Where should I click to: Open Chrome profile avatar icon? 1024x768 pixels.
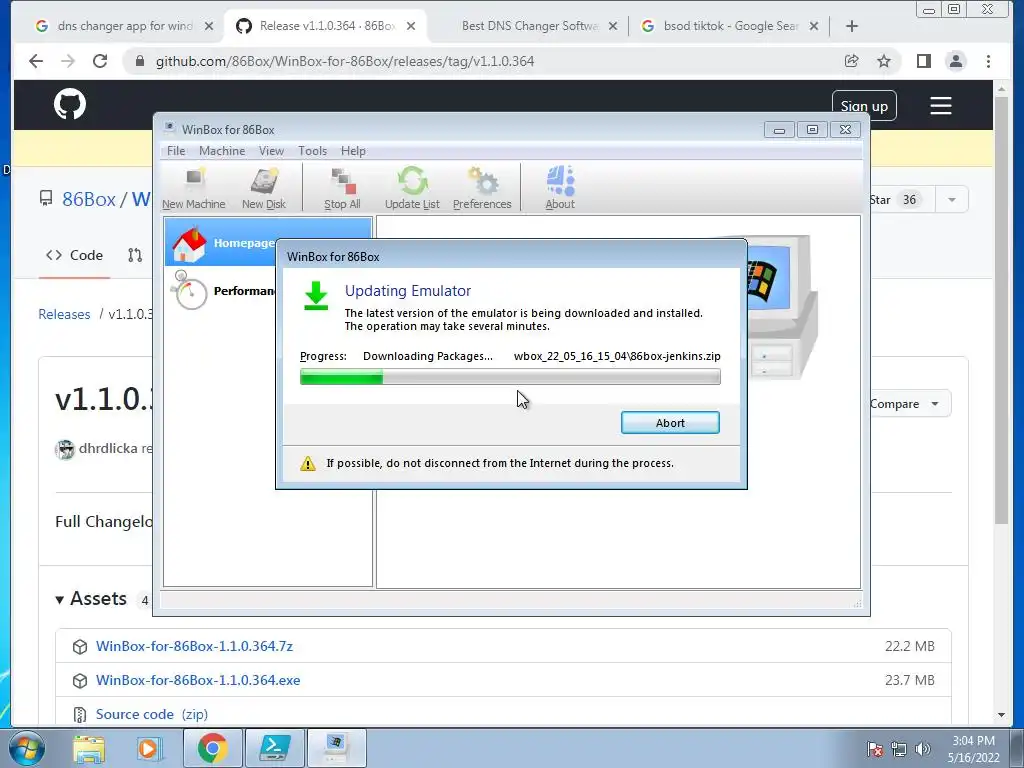coord(955,61)
